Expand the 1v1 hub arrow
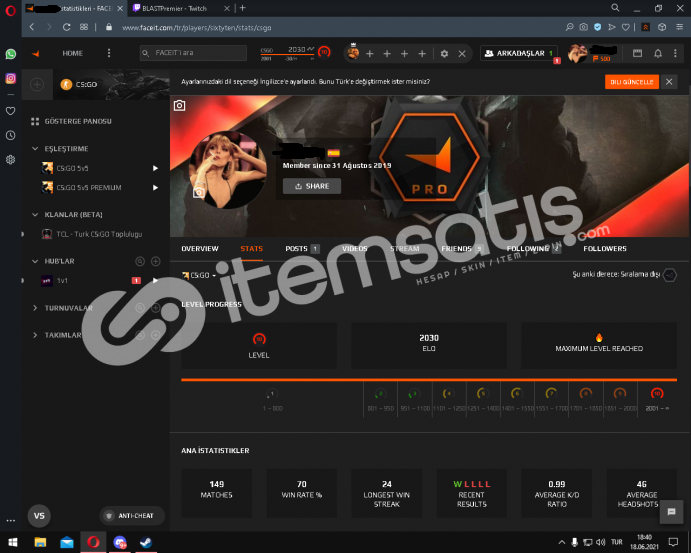691x553 pixels. point(155,280)
